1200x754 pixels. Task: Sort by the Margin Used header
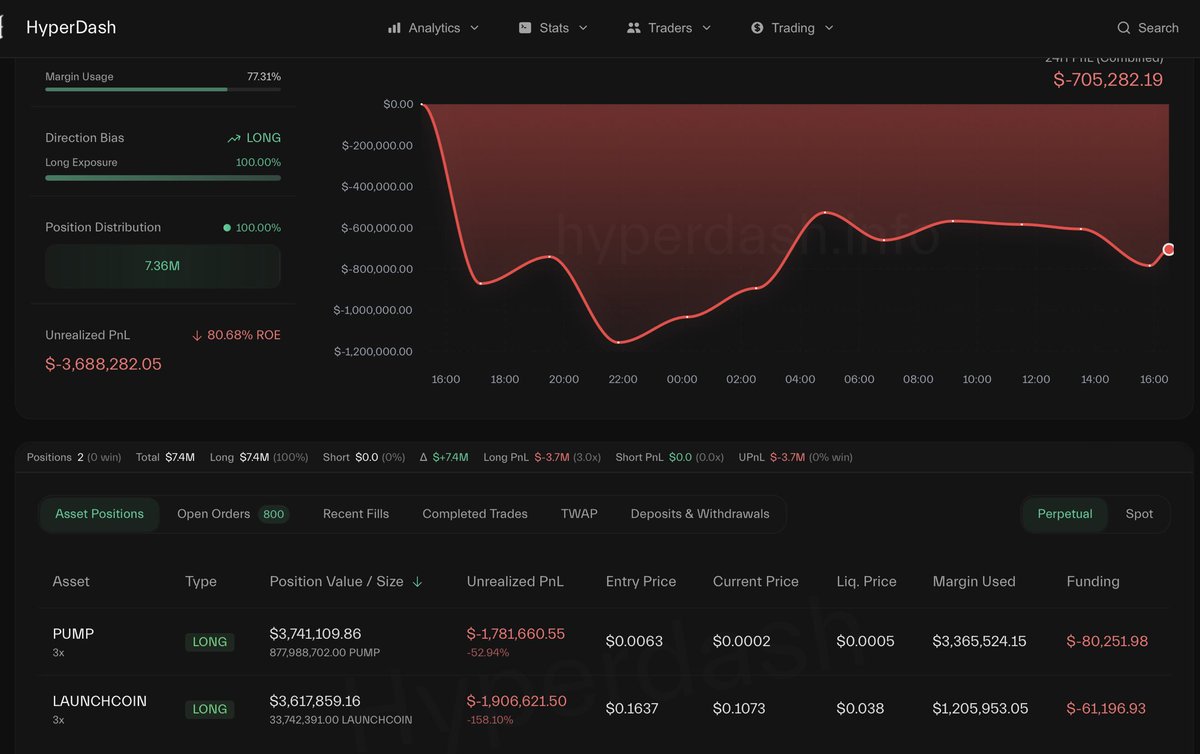click(x=974, y=581)
